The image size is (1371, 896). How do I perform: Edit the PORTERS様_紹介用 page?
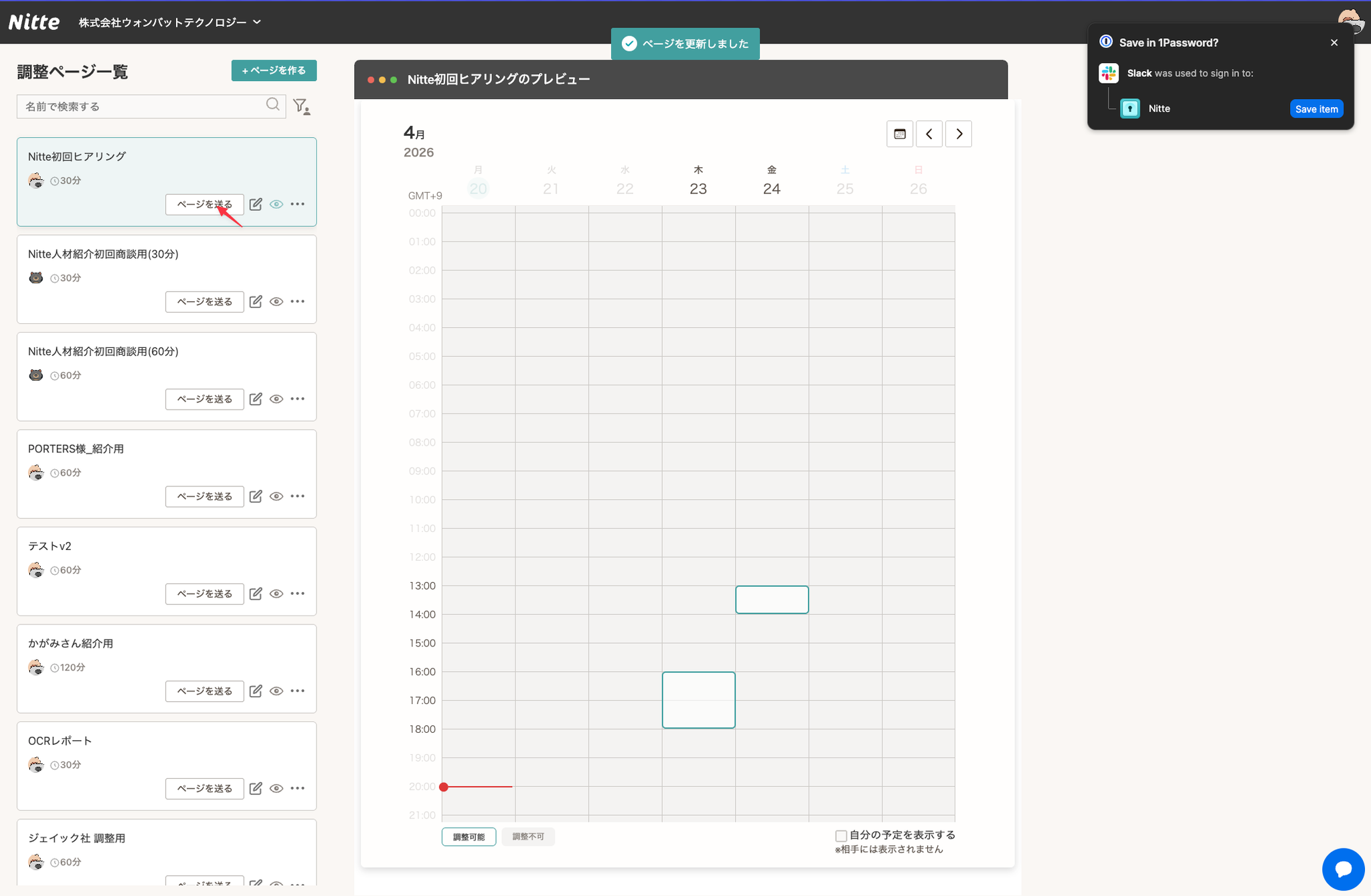(x=256, y=497)
